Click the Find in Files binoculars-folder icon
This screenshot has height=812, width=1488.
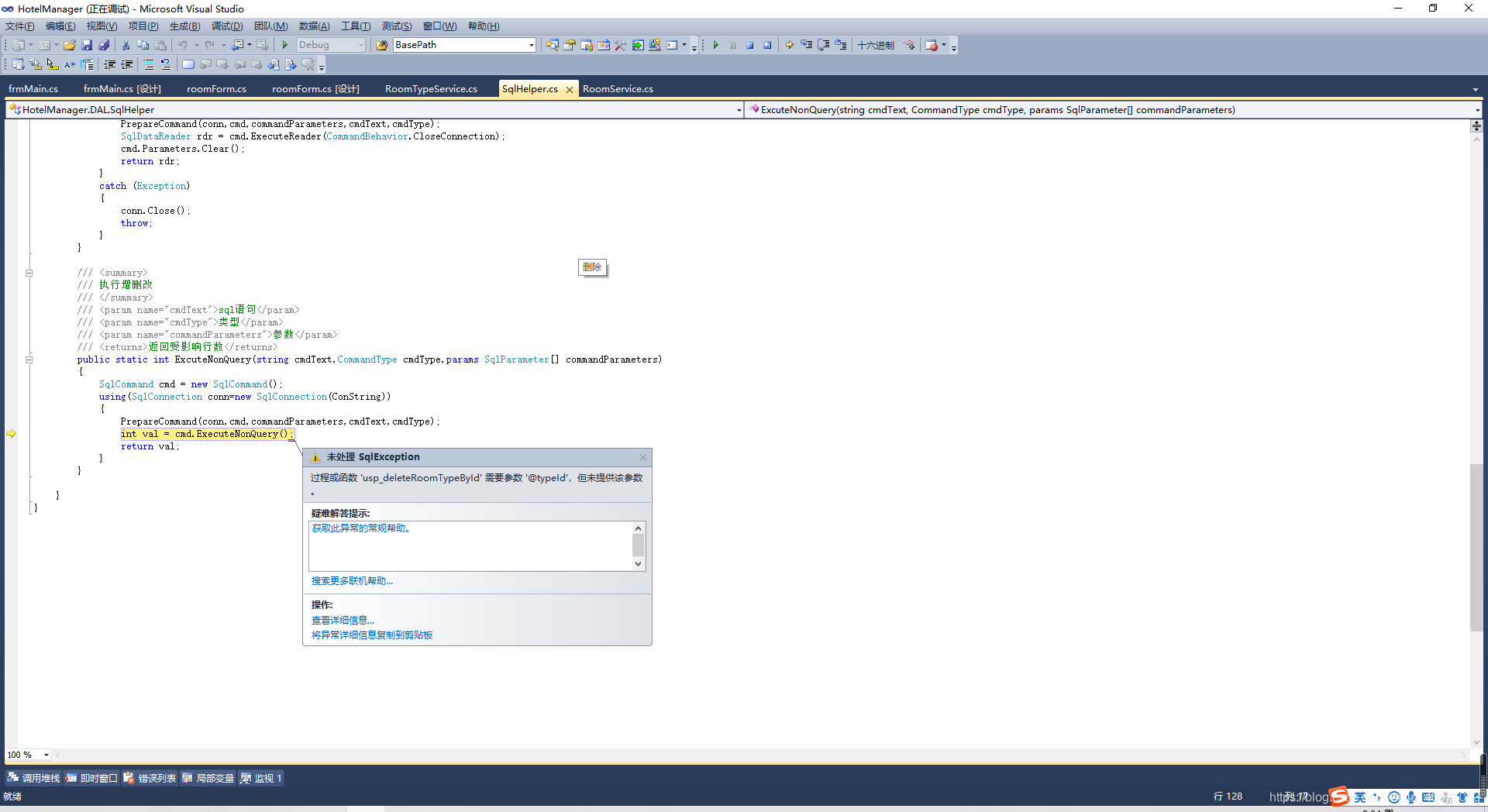[x=381, y=46]
